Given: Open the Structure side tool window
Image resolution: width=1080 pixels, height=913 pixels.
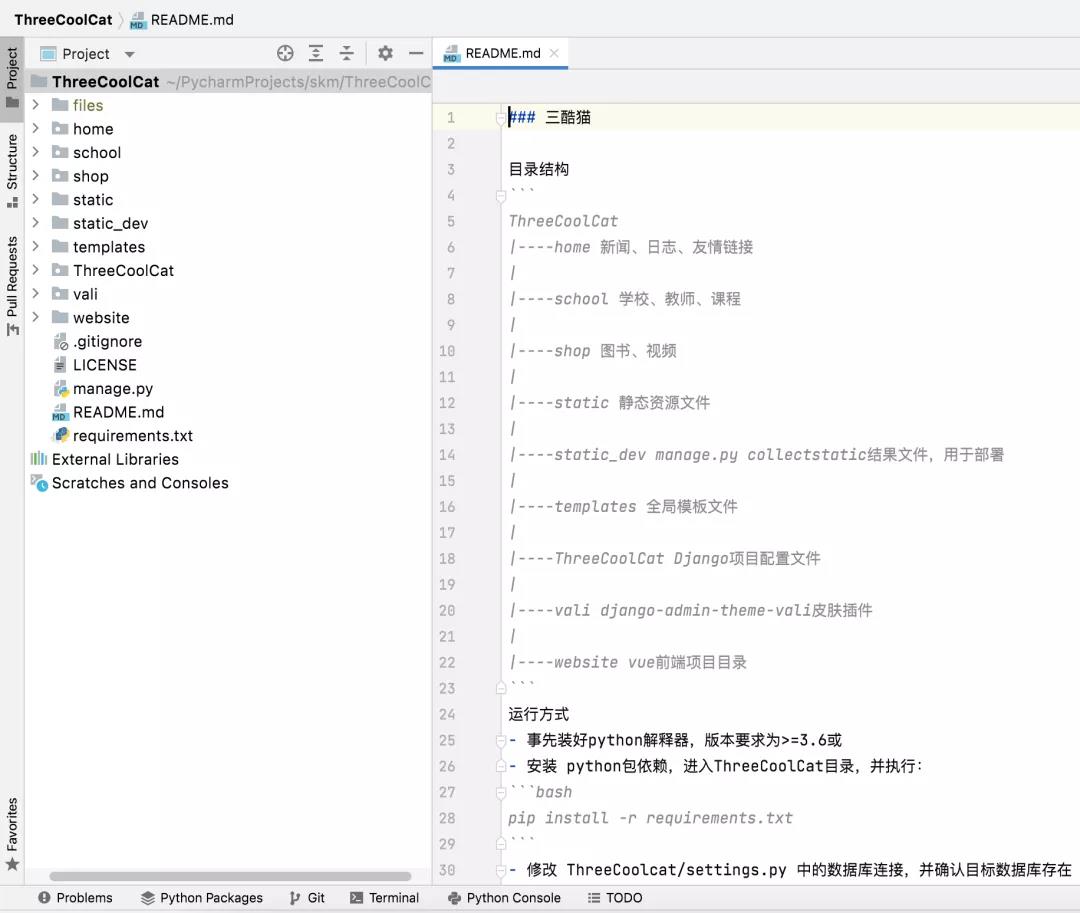Looking at the screenshot, I should tap(12, 170).
